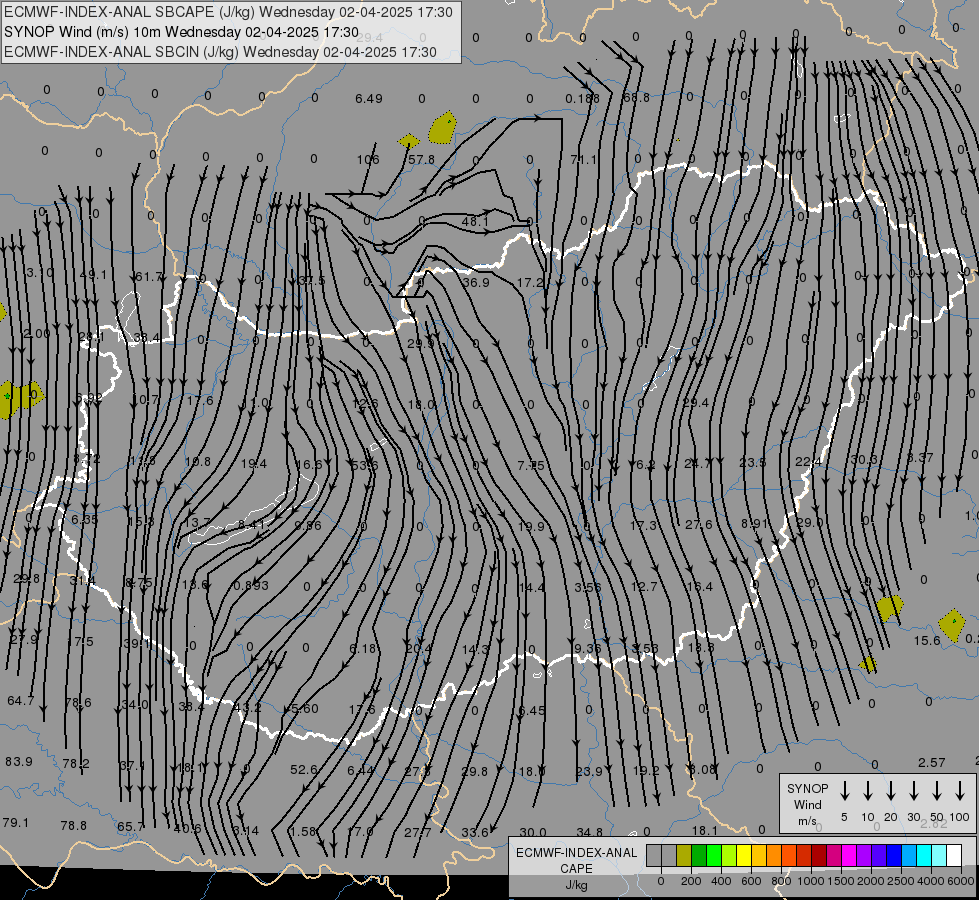The image size is (979, 900).
Task: Select the pure yellow CAPE swatch
Action: [744, 856]
